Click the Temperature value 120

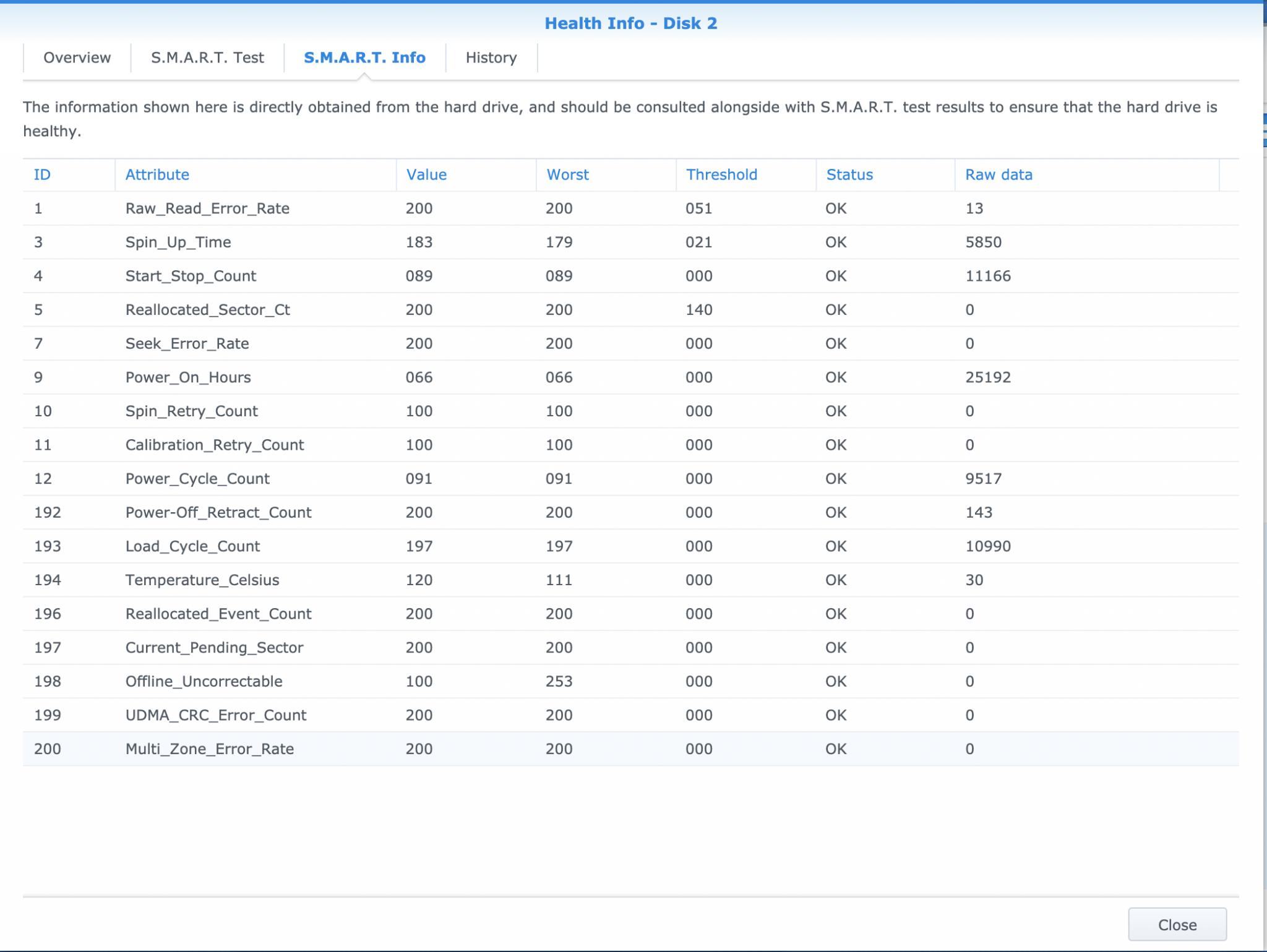point(419,580)
